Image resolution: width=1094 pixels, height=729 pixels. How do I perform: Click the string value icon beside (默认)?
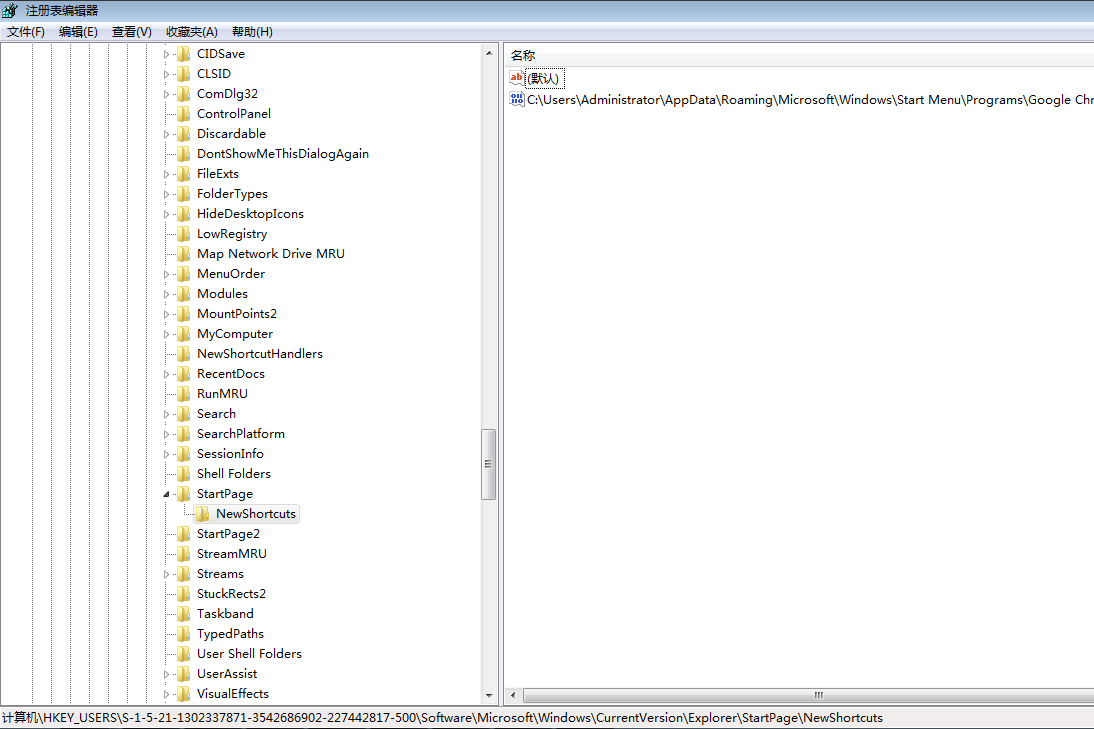[516, 78]
